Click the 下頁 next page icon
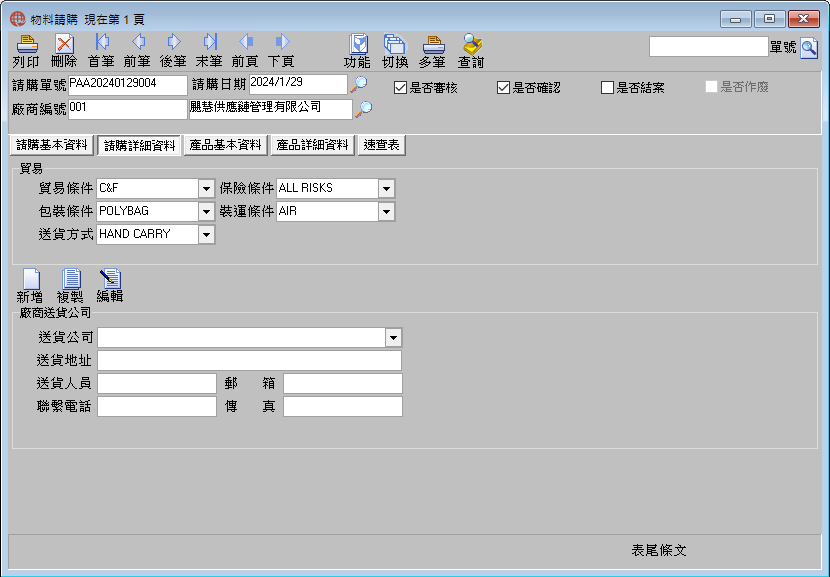 pos(281,51)
